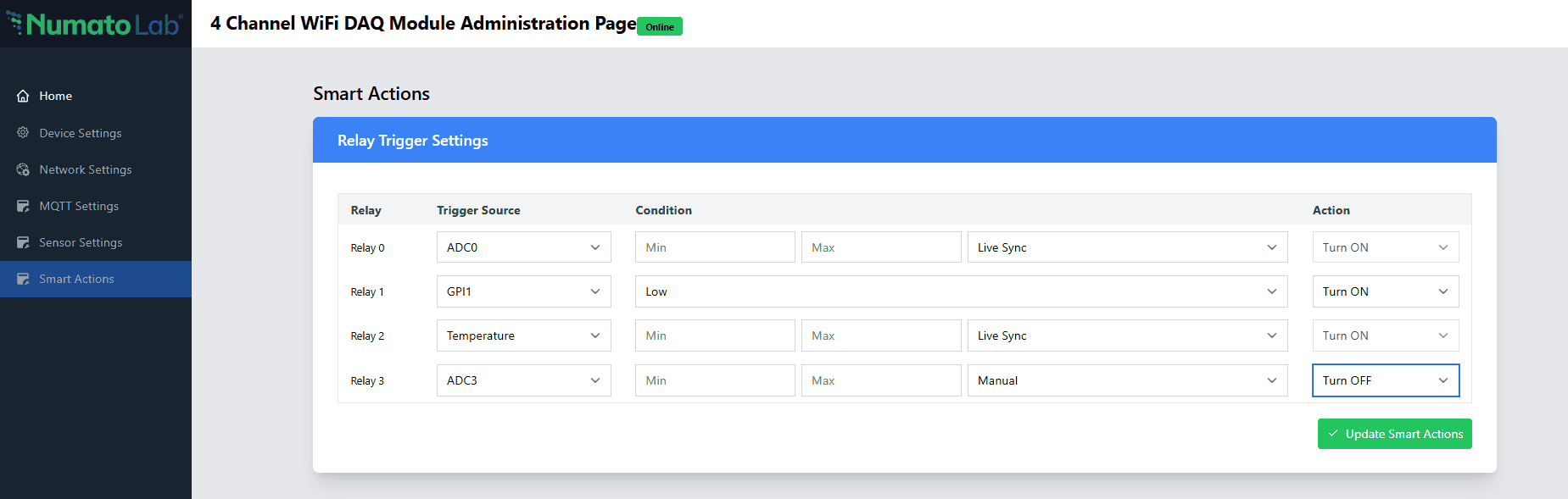Open Relay 2 Temperature trigger source dropdown

point(523,335)
